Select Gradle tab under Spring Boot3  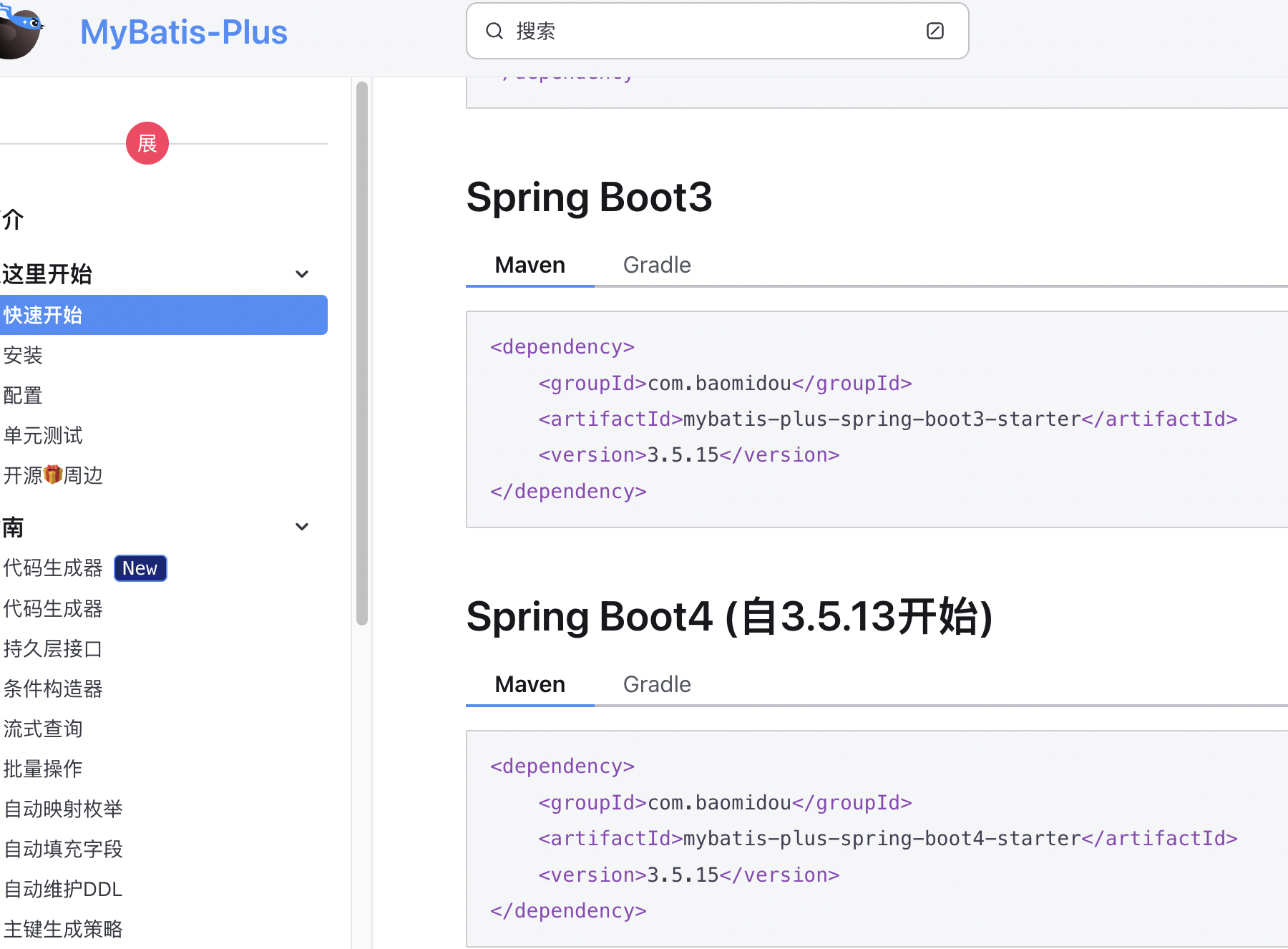coord(657,265)
